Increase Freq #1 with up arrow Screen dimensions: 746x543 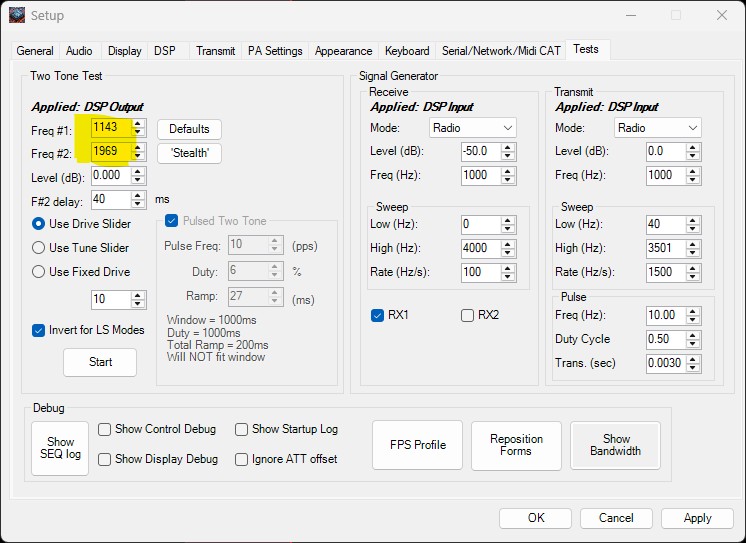coord(138,124)
